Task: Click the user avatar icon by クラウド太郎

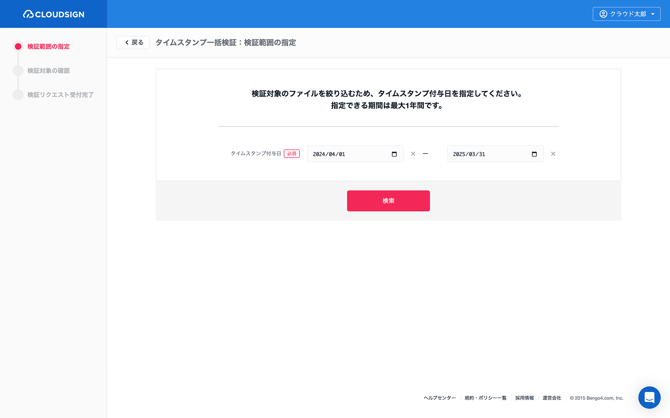Action: tap(603, 14)
